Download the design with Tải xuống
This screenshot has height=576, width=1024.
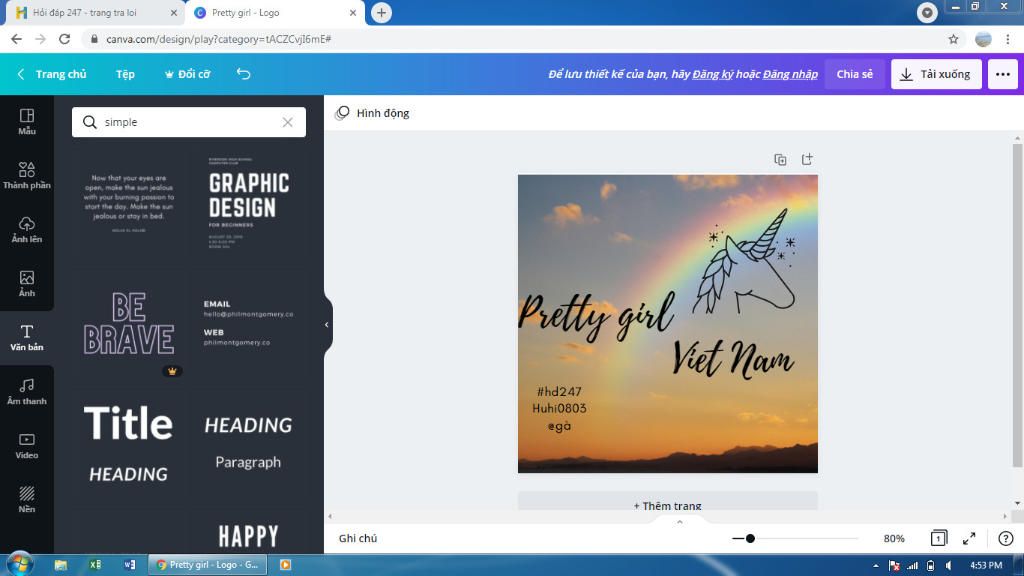[x=936, y=74]
